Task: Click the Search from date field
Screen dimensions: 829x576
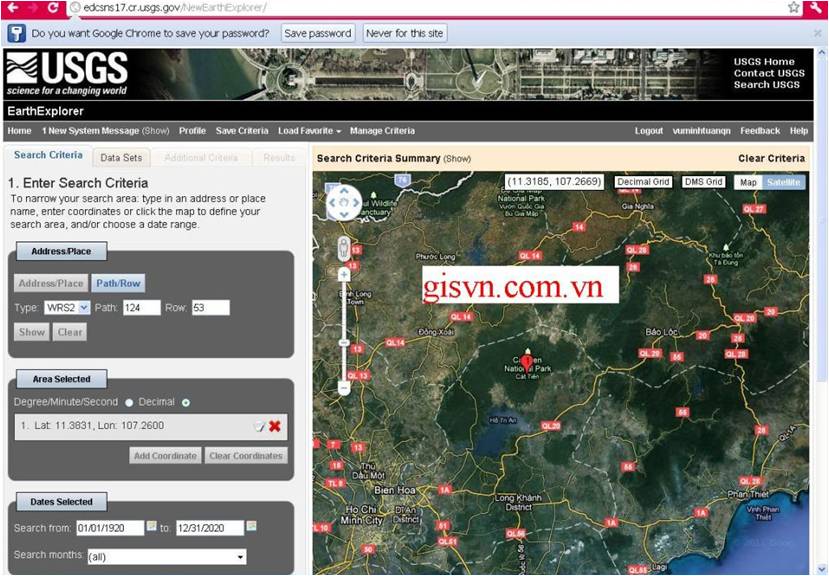Action: point(110,528)
